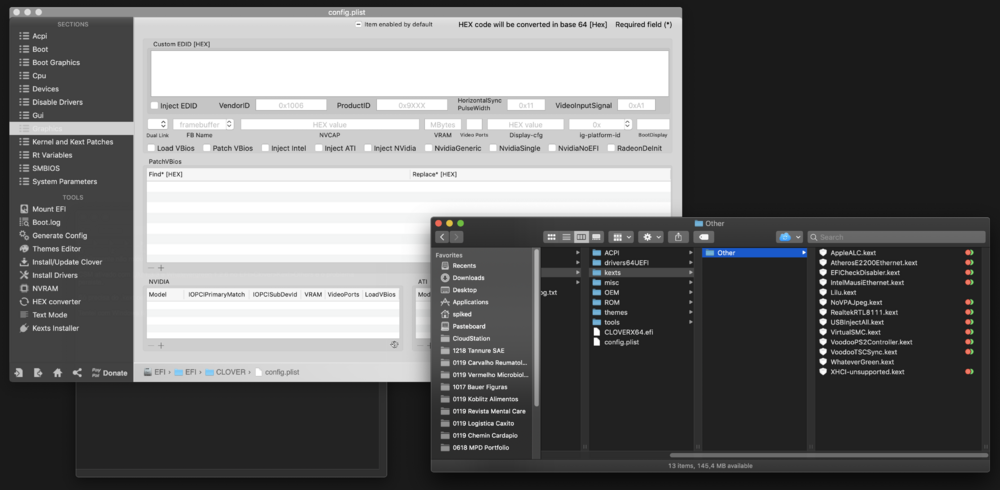Enable the Inject EDID checkbox
The image size is (1000, 490).
coord(154,105)
